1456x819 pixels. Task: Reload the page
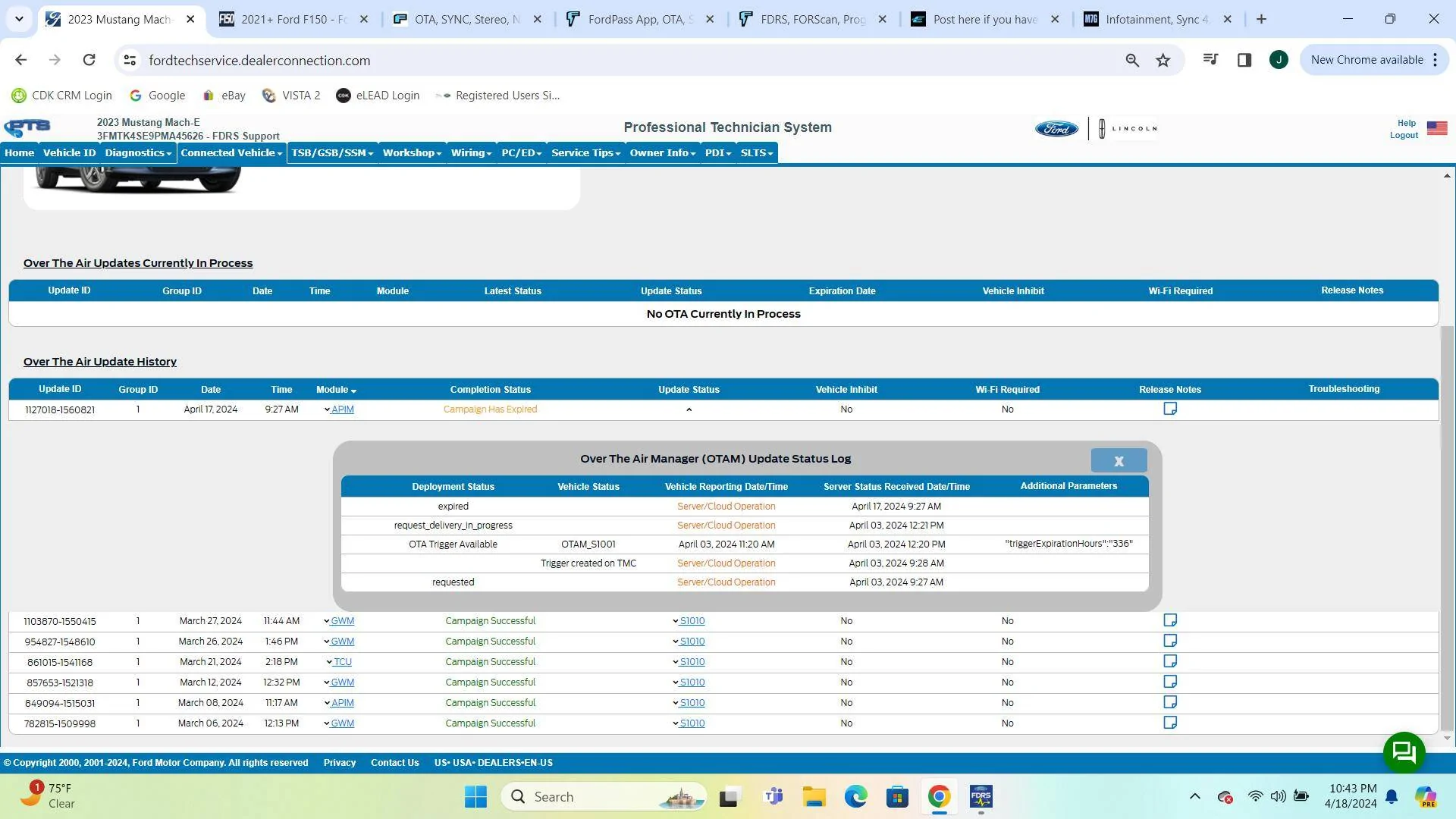click(x=89, y=60)
